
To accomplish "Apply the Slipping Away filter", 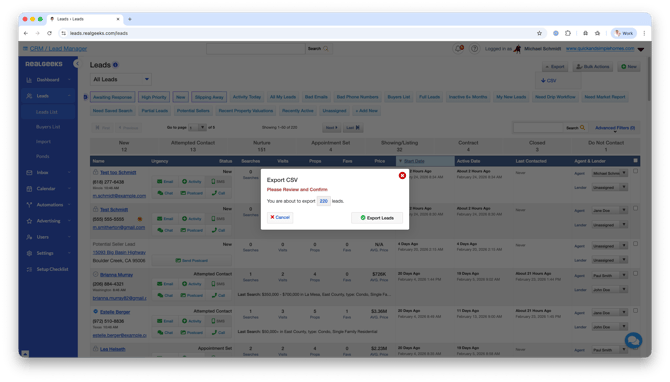I will click(x=209, y=97).
